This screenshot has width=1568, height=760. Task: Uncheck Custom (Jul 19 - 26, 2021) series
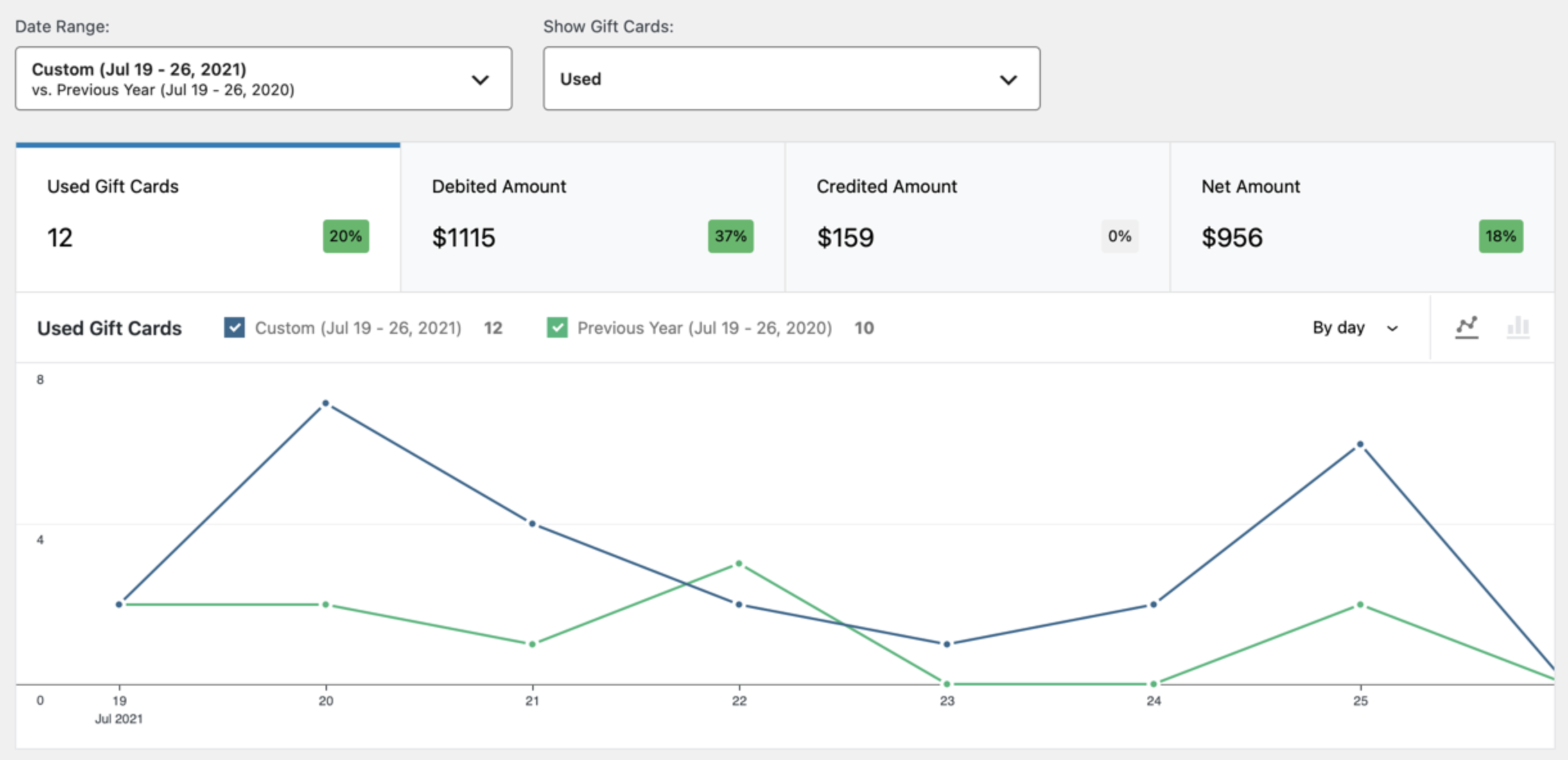coord(234,327)
